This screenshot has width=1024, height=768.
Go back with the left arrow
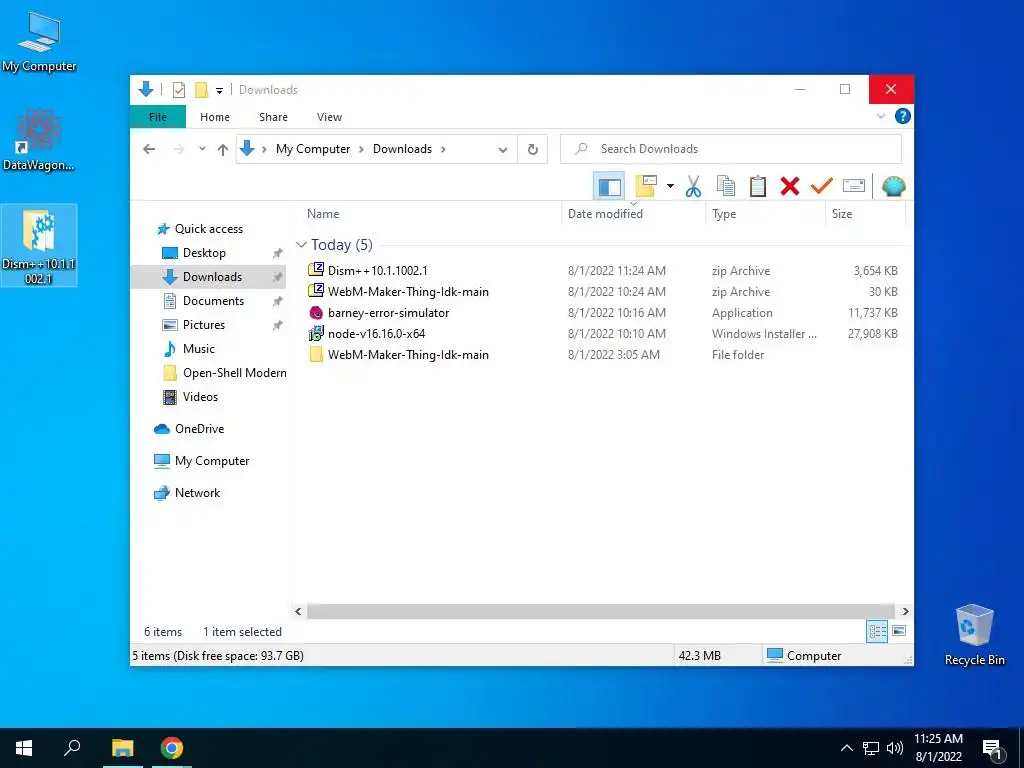click(149, 149)
